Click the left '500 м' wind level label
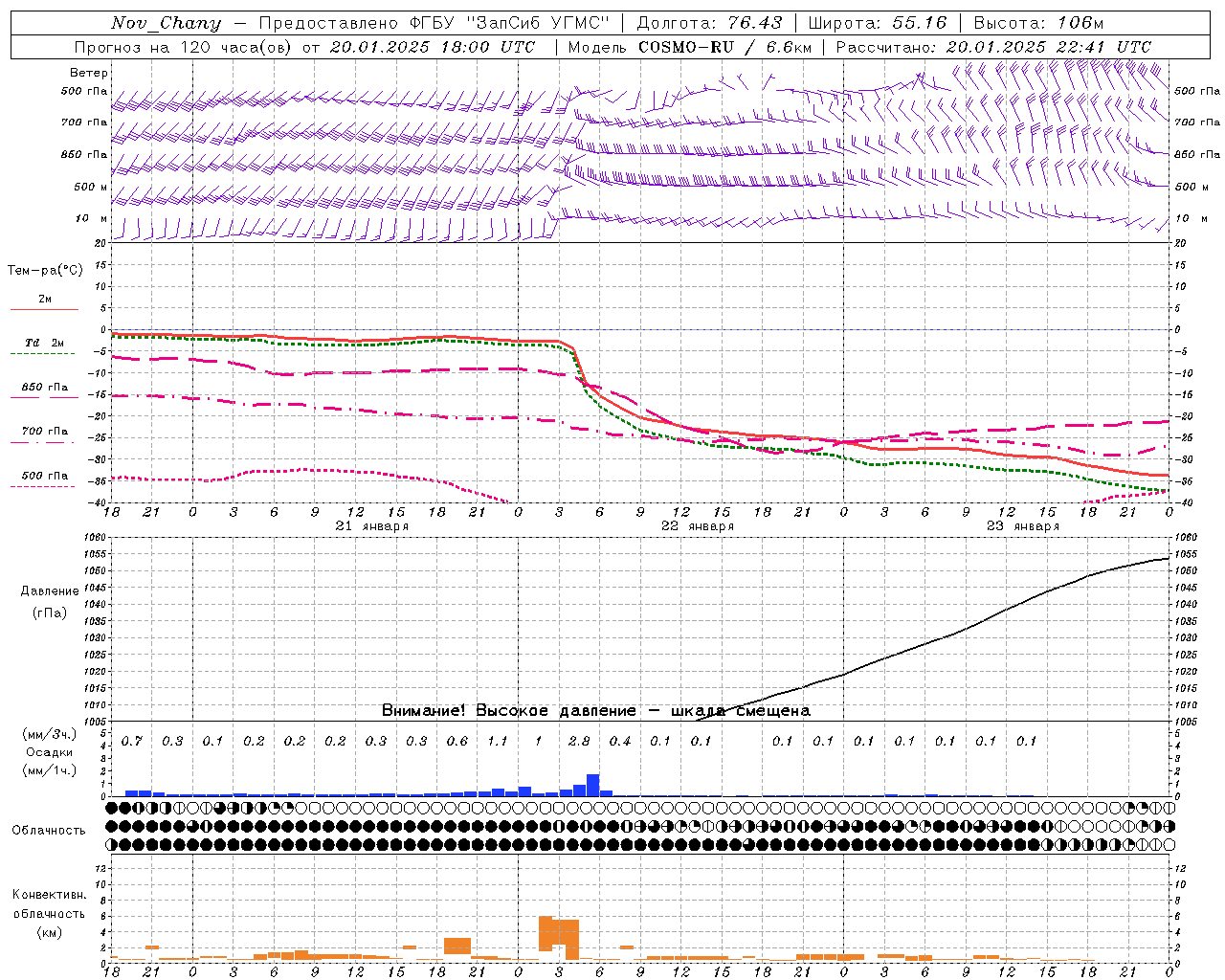This screenshot has height=980, width=1225. point(91,188)
